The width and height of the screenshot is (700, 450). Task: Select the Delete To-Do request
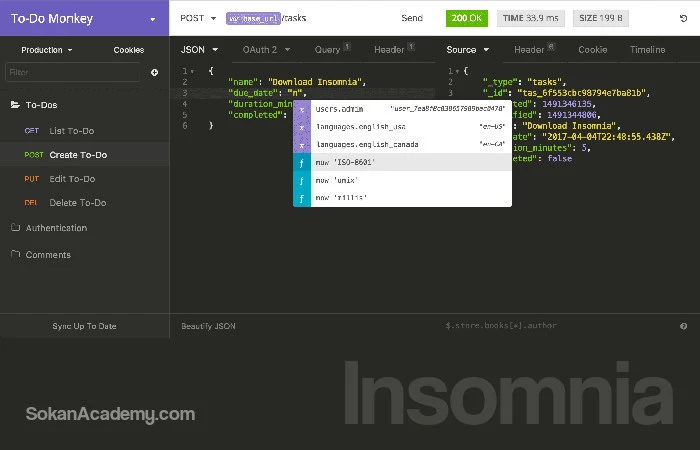pyautogui.click(x=84, y=203)
